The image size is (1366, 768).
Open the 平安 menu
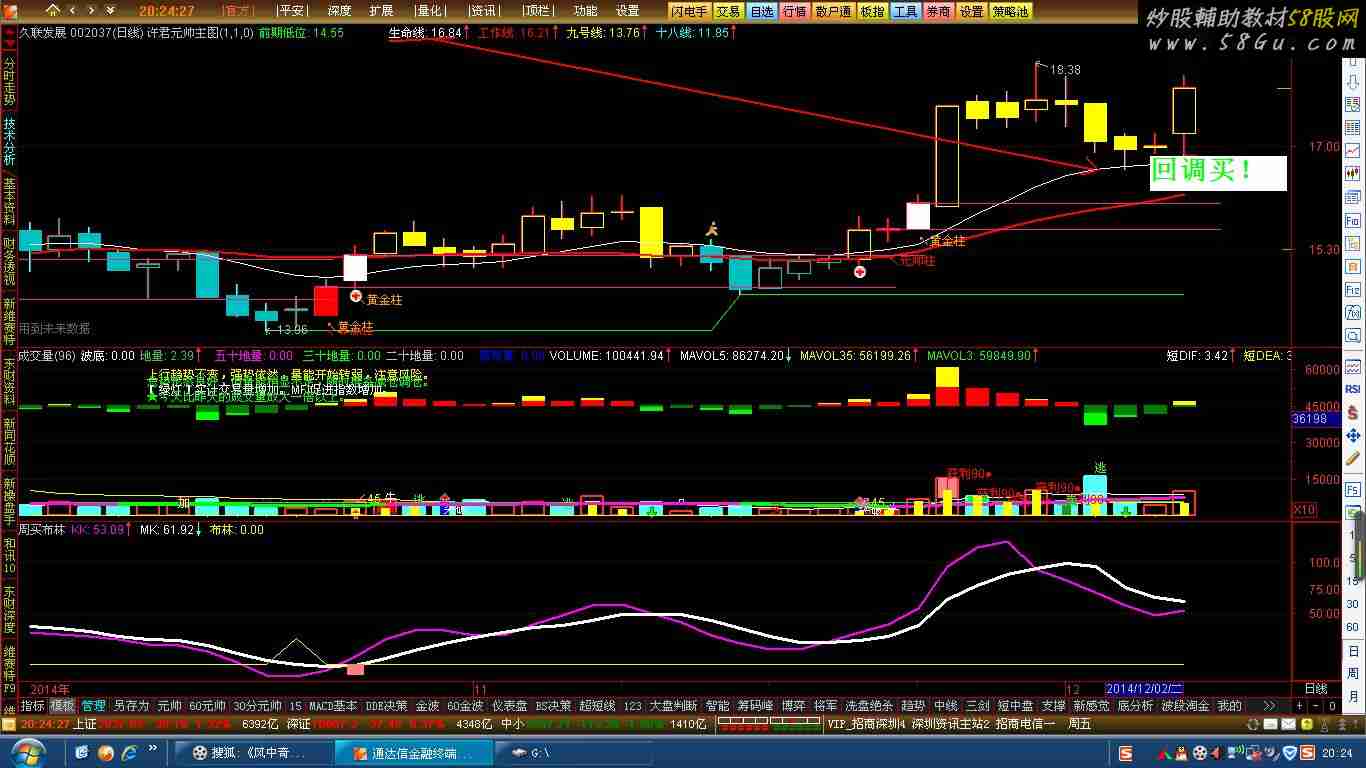[291, 11]
